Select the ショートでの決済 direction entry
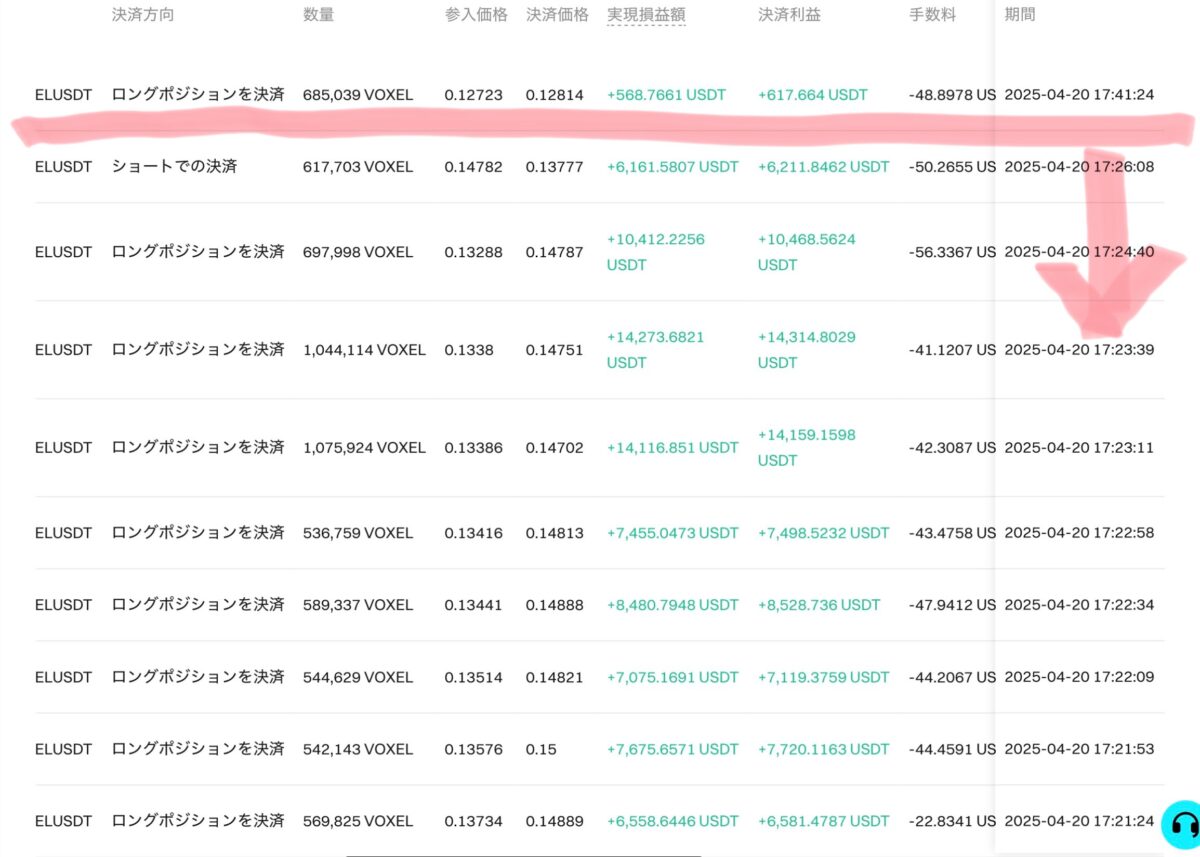Image resolution: width=1200 pixels, height=857 pixels. [174, 167]
